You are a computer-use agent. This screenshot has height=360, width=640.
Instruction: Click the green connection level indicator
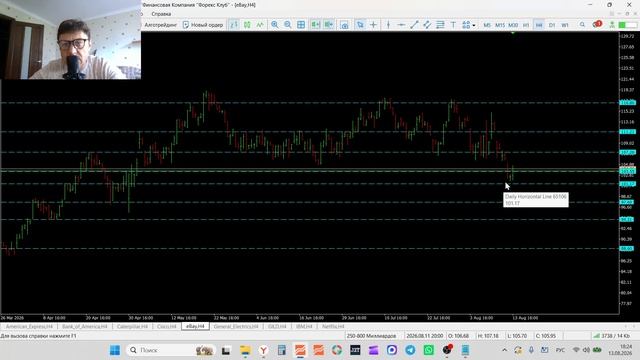coord(627,25)
